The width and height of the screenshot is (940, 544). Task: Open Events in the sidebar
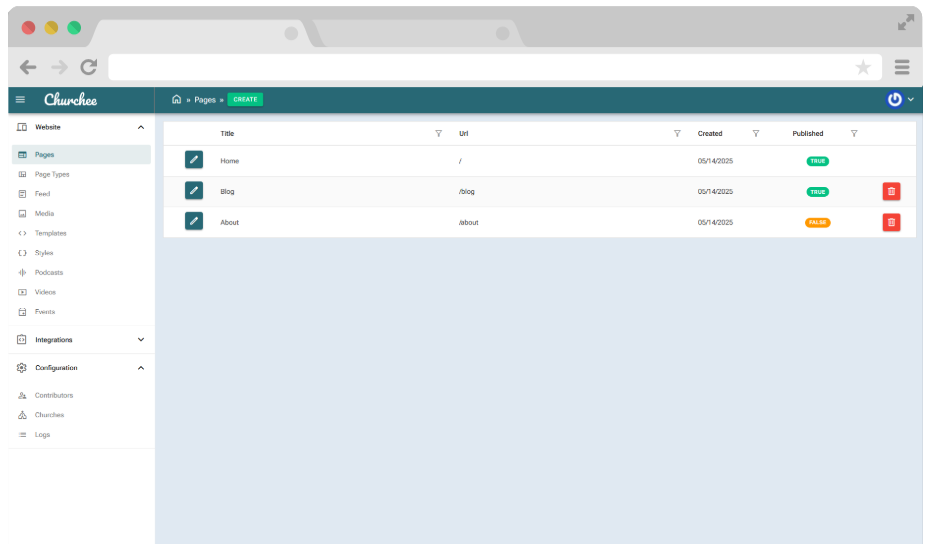[44, 312]
